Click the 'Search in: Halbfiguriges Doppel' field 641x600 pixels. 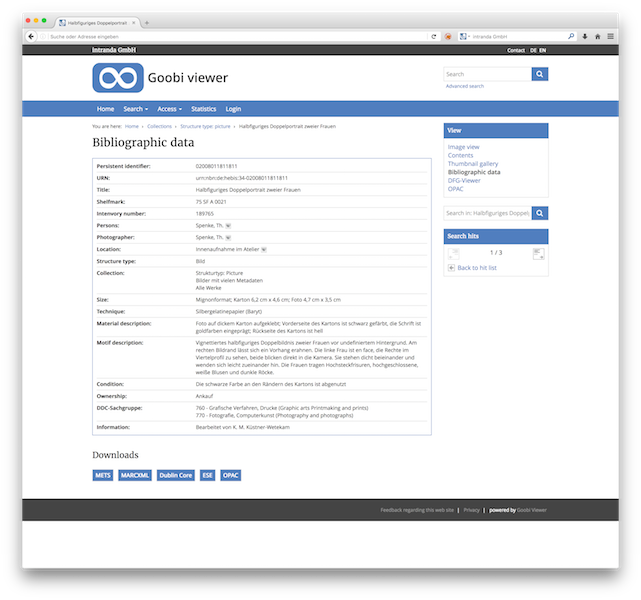pyautogui.click(x=487, y=213)
